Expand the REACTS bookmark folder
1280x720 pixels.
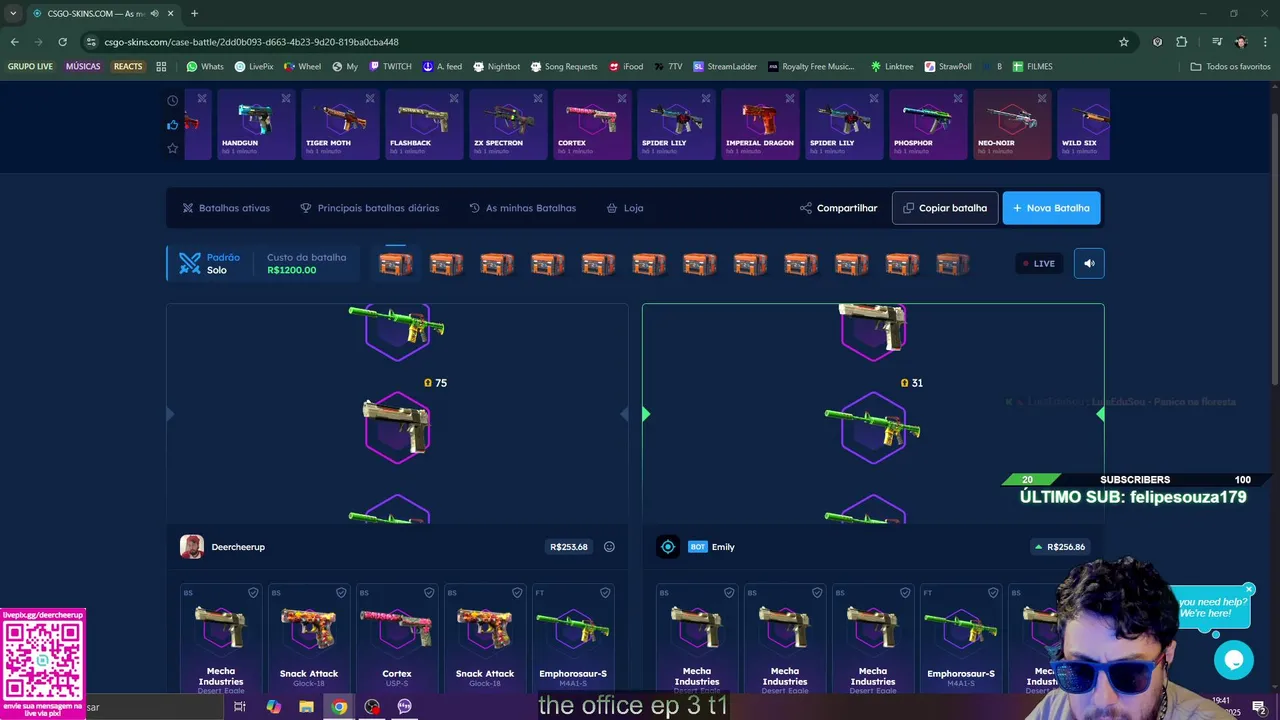[x=128, y=66]
